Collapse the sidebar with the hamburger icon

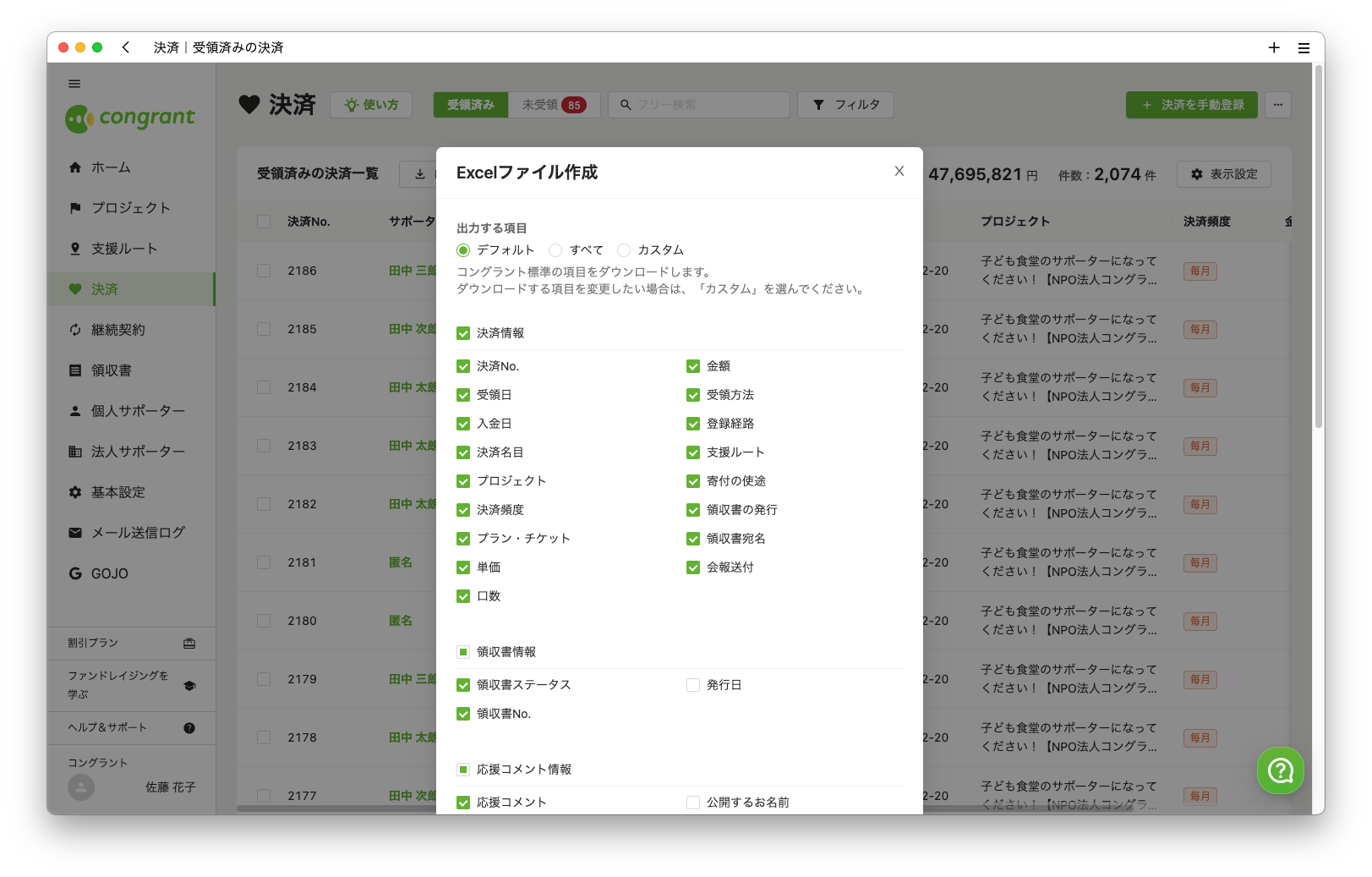(74, 84)
